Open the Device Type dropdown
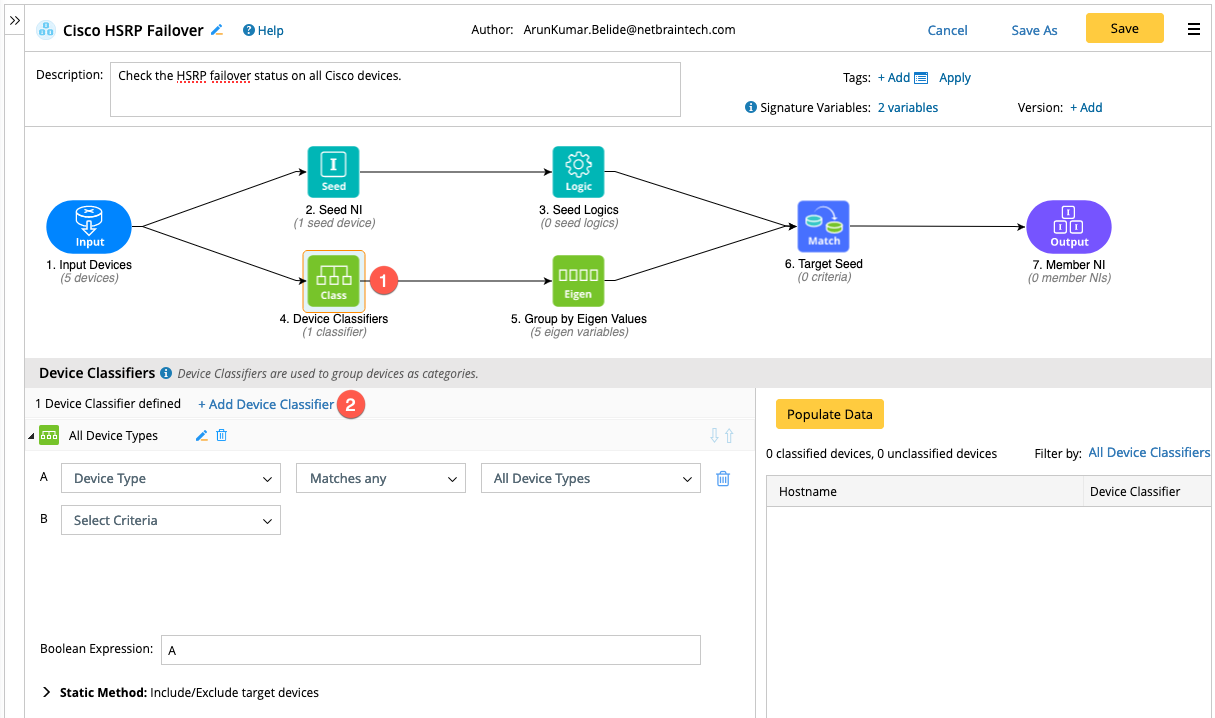The image size is (1215, 718). [x=171, y=479]
